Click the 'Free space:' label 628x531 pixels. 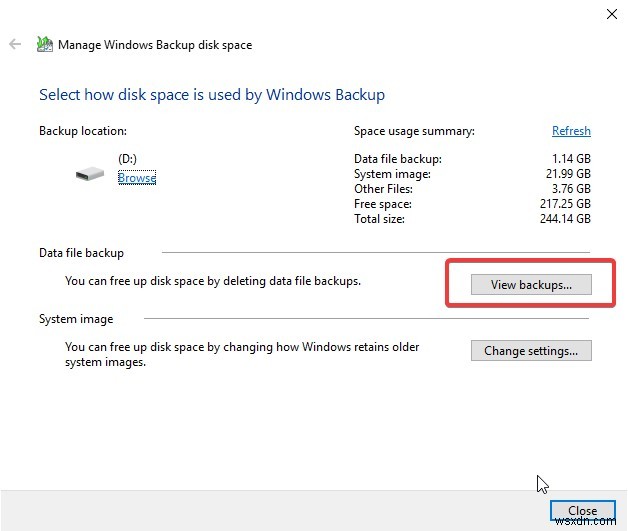coord(382,204)
